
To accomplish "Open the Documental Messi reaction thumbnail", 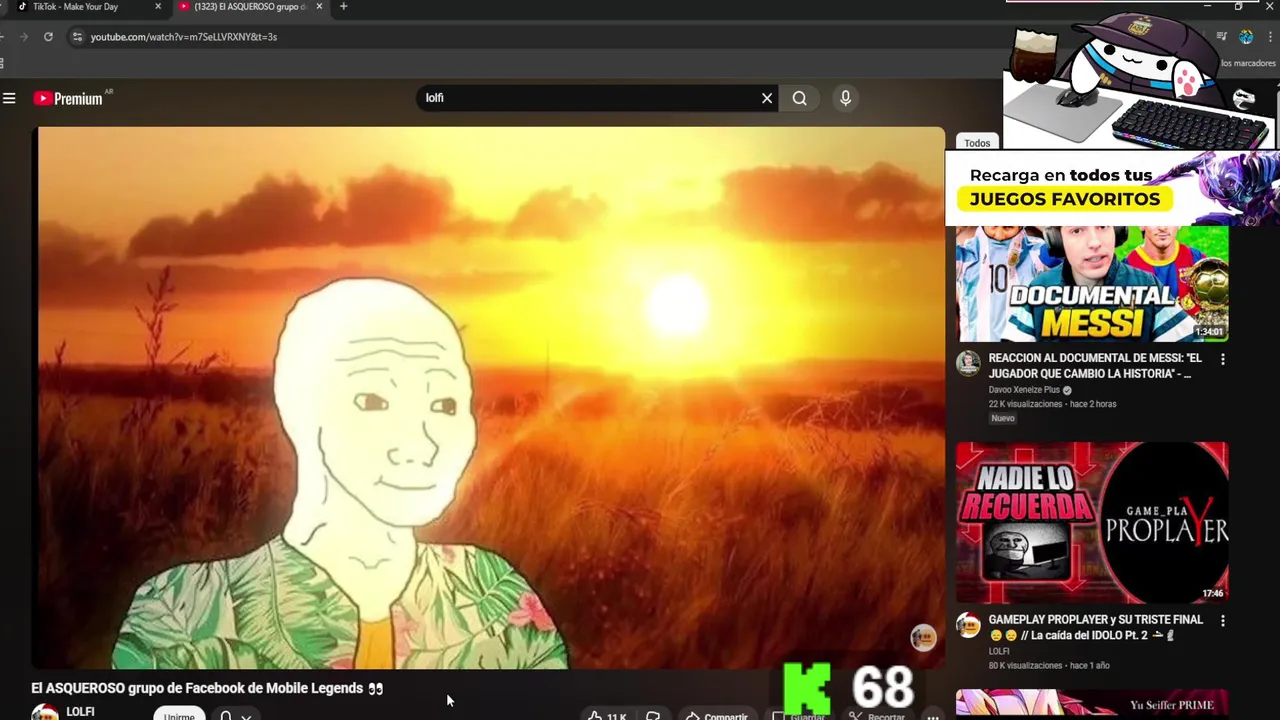I will (1092, 284).
